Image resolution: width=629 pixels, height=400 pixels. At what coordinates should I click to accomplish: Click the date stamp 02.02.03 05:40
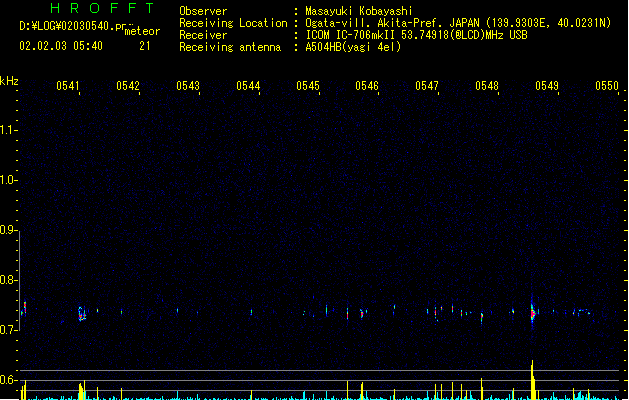(x=61, y=46)
